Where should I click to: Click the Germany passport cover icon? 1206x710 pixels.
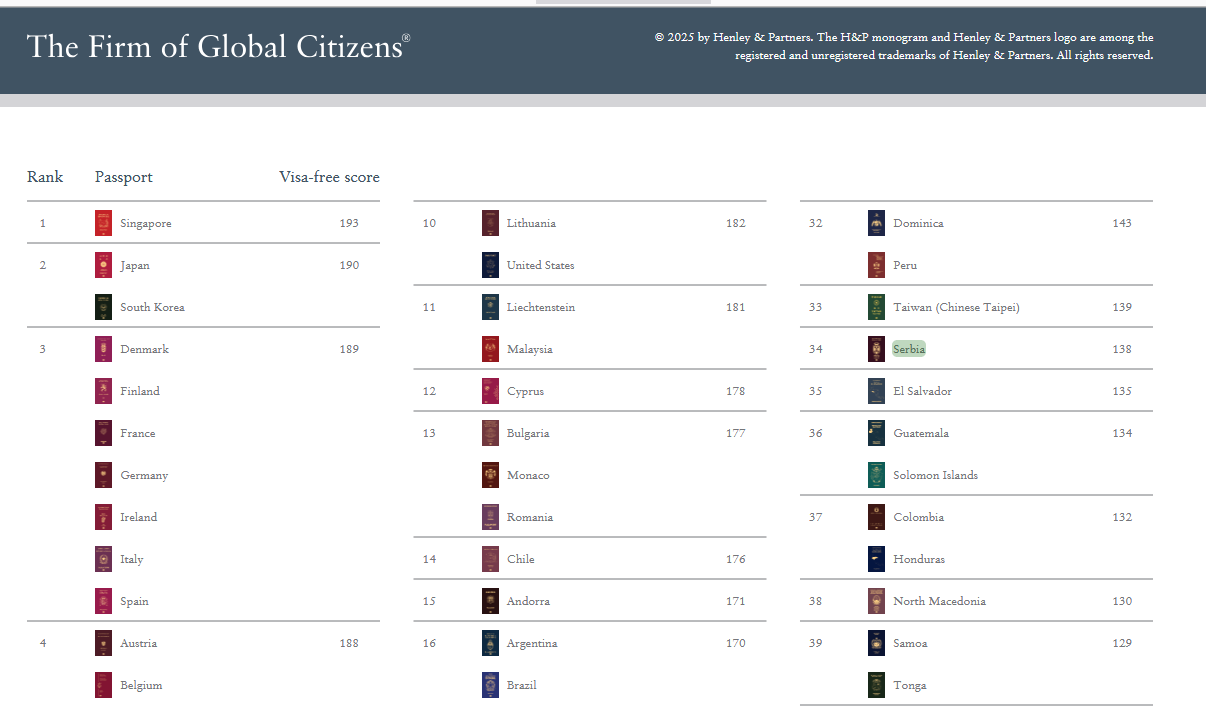point(103,474)
